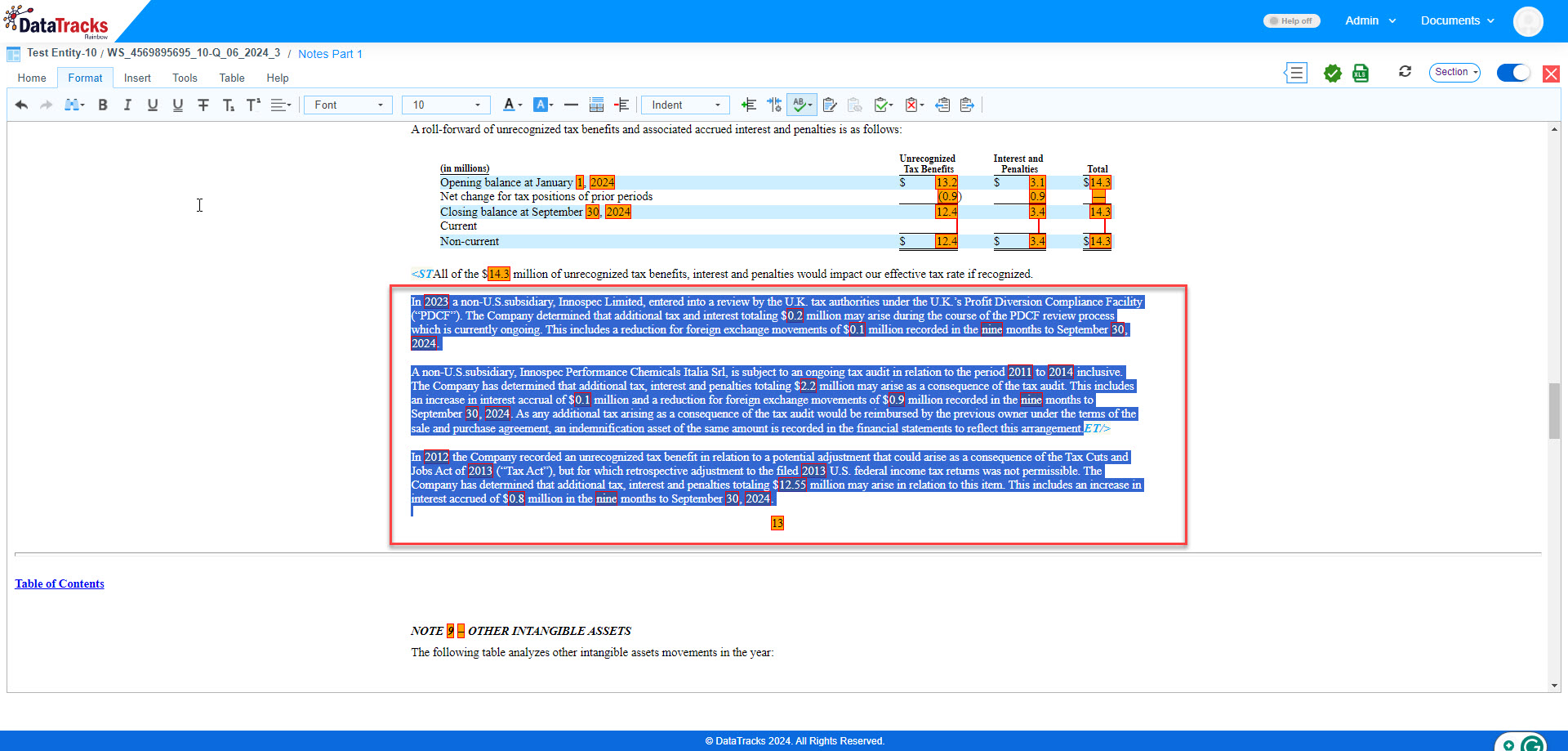Open the Help tab
The width and height of the screenshot is (1568, 751).
click(x=278, y=78)
